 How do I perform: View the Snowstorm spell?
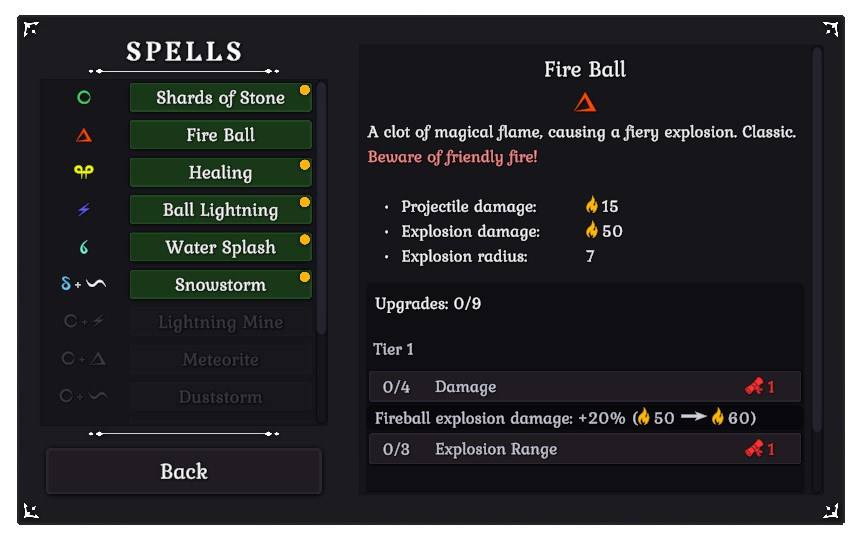pyautogui.click(x=220, y=284)
